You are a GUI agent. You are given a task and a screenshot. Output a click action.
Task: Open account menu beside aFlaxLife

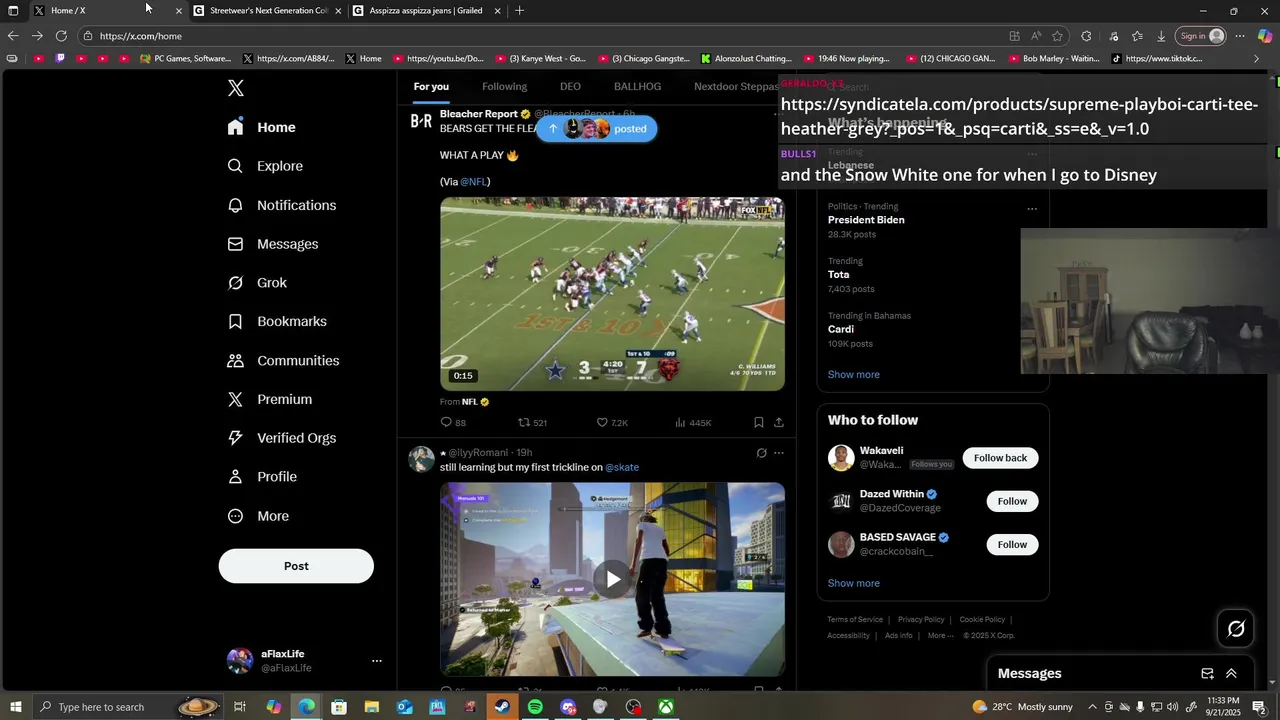pyautogui.click(x=377, y=661)
